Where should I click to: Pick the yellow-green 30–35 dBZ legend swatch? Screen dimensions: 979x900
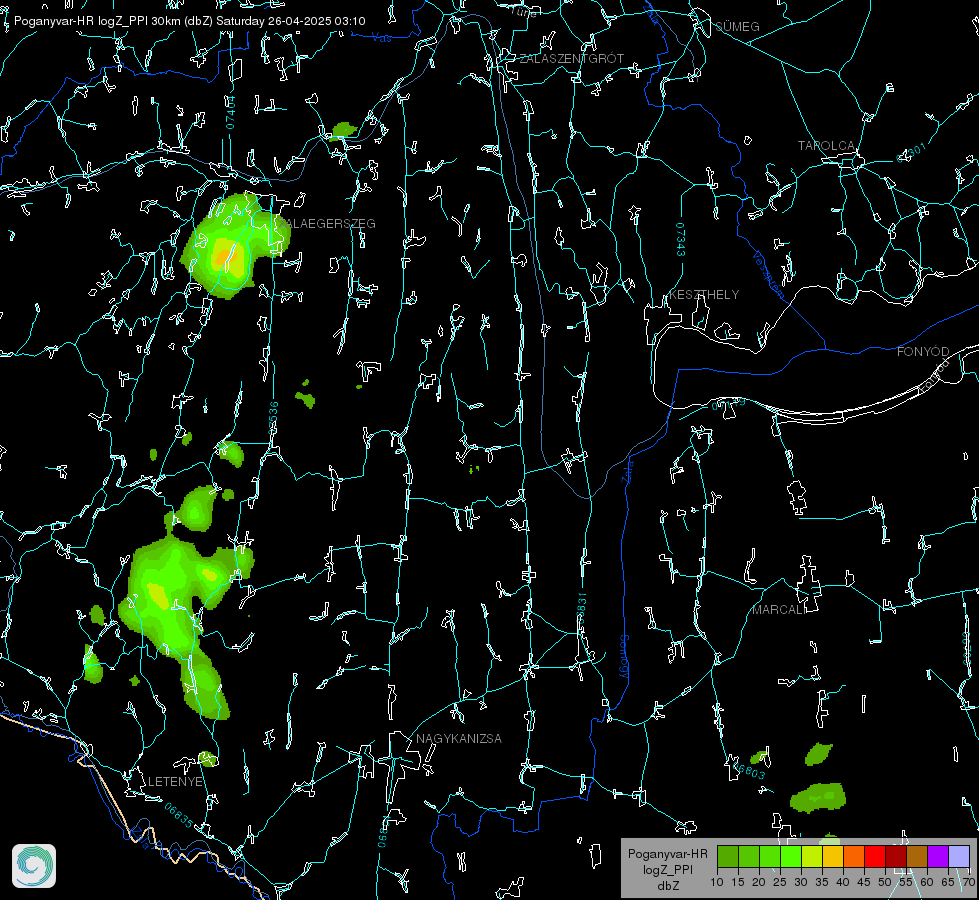(x=812, y=856)
